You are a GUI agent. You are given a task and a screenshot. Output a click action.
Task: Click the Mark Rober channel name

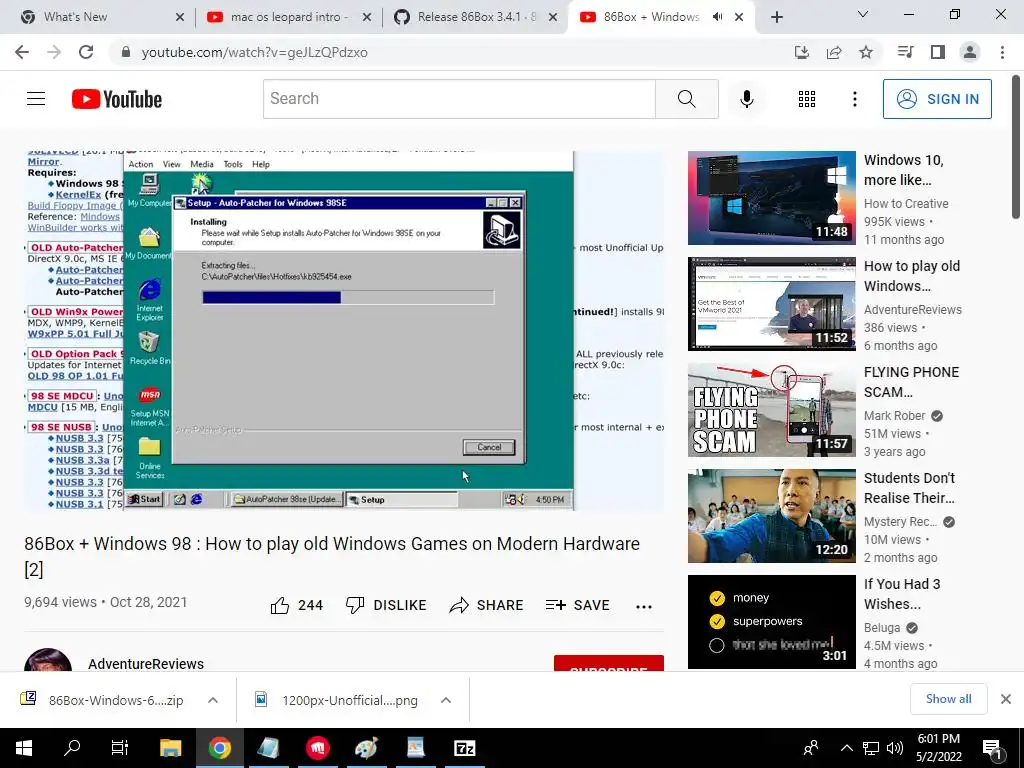pyautogui.click(x=894, y=416)
